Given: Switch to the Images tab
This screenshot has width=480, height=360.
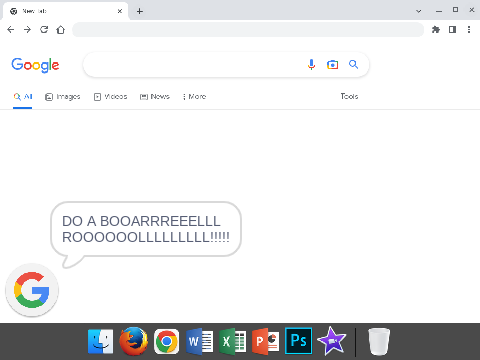Looking at the screenshot, I should tap(63, 97).
